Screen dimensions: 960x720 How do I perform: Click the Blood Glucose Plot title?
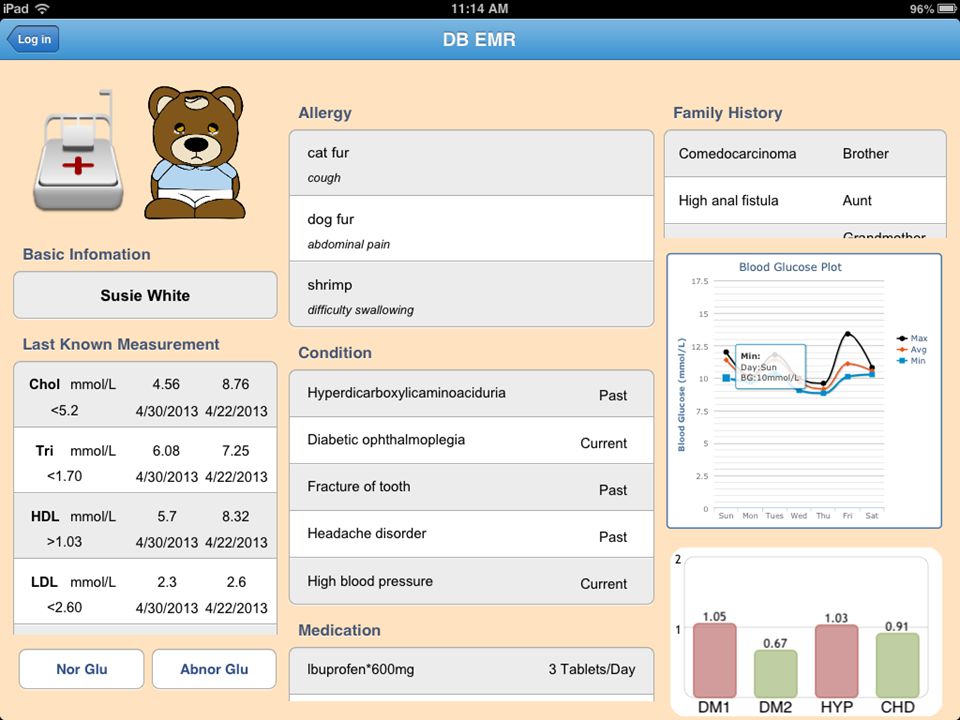pyautogui.click(x=790, y=267)
